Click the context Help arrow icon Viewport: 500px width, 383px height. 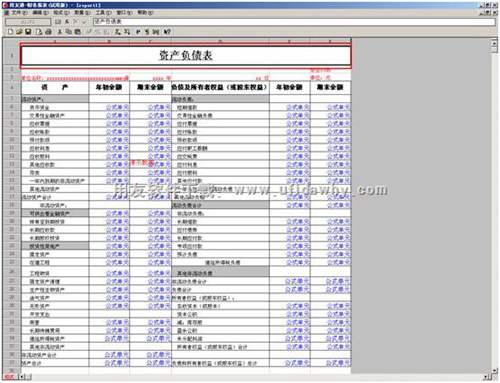(167, 32)
